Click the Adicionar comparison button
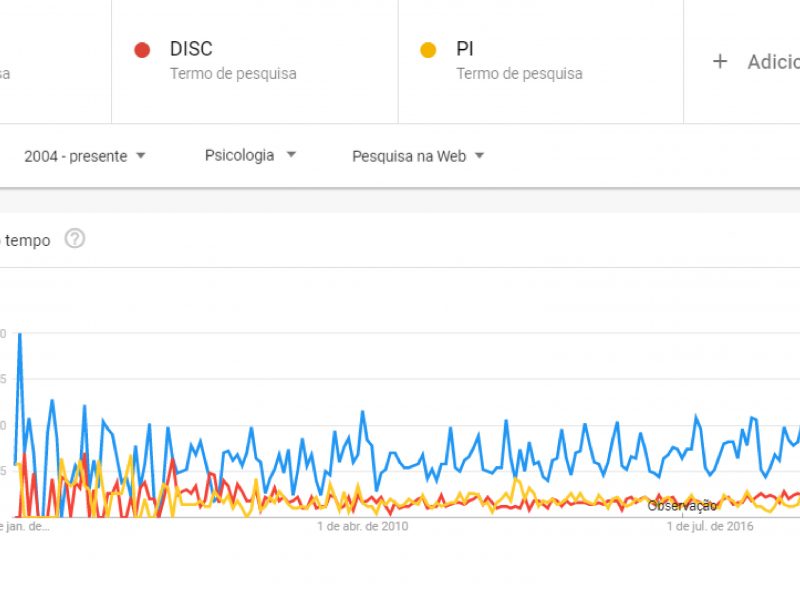This screenshot has width=800, height=600. [x=756, y=62]
